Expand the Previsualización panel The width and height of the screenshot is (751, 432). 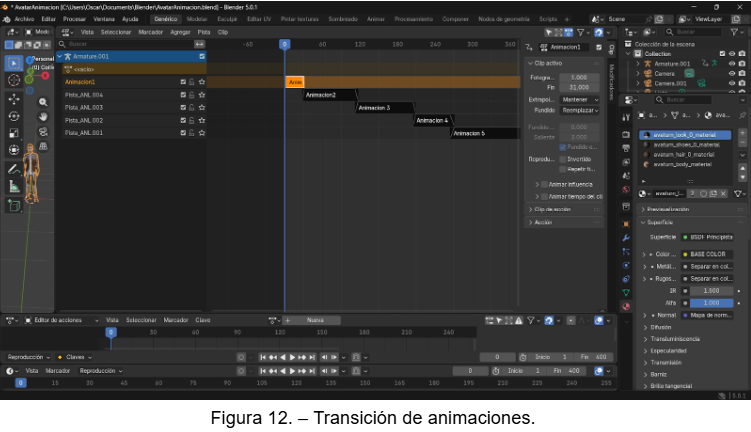click(693, 209)
